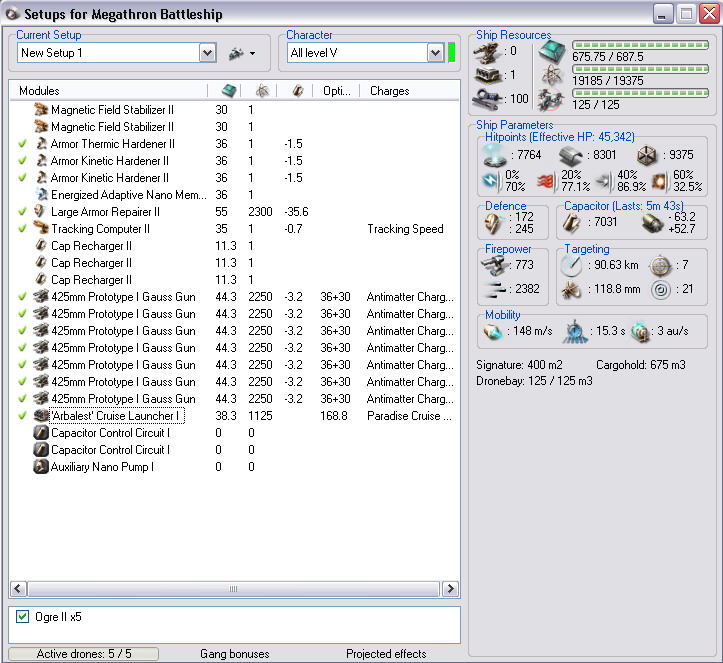Screen dimensions: 723x663
Task: Click the powergrid usage progress bar
Action: [640, 69]
